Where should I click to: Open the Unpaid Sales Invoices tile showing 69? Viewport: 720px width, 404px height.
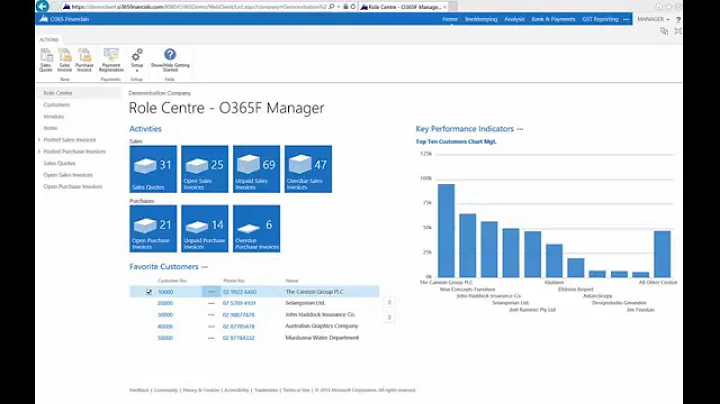pos(256,169)
